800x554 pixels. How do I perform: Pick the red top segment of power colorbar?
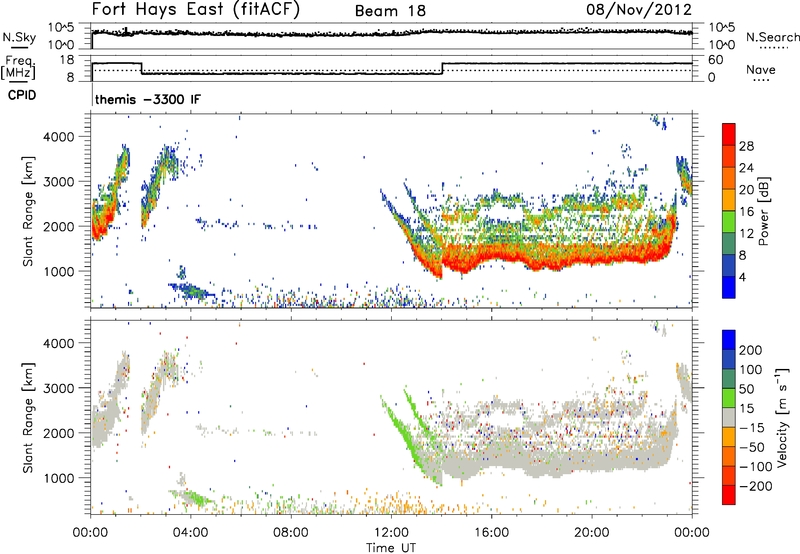coord(729,134)
